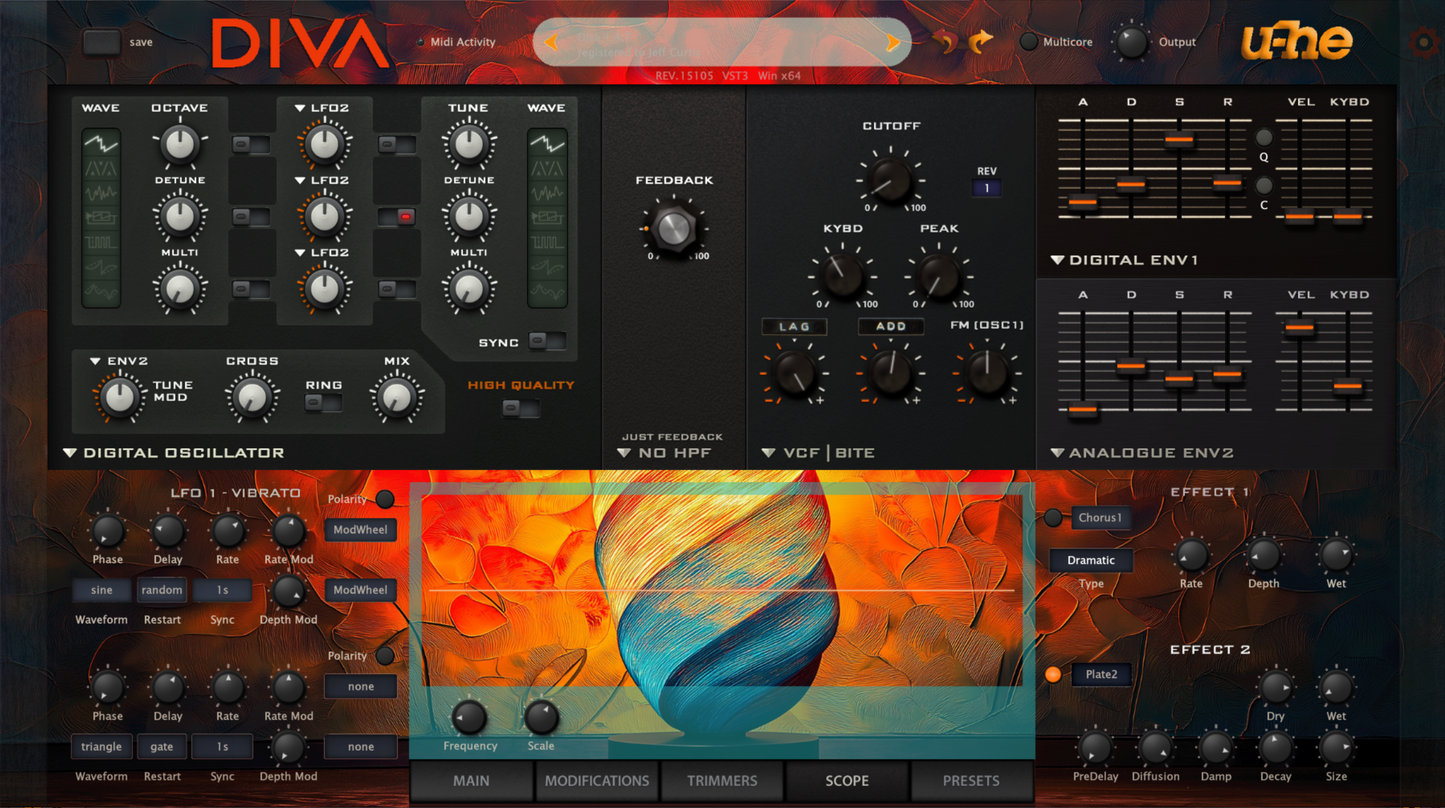Click the Digital Env1 Sustain slider

(x=1179, y=140)
